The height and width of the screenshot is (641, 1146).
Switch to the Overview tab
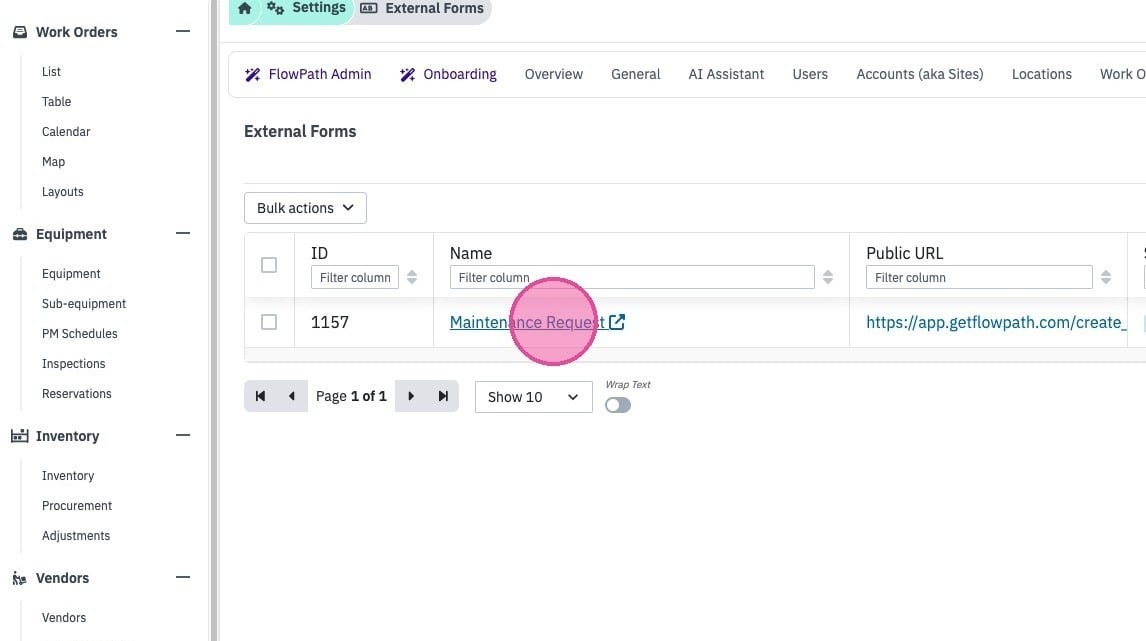(553, 75)
